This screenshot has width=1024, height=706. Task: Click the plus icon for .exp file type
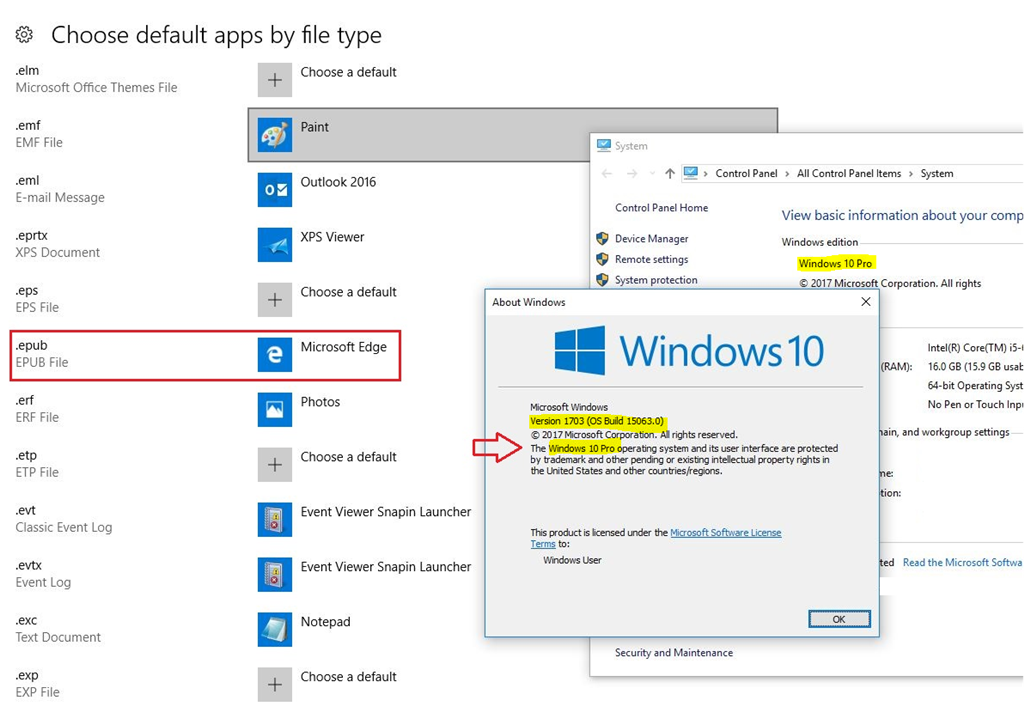click(275, 684)
